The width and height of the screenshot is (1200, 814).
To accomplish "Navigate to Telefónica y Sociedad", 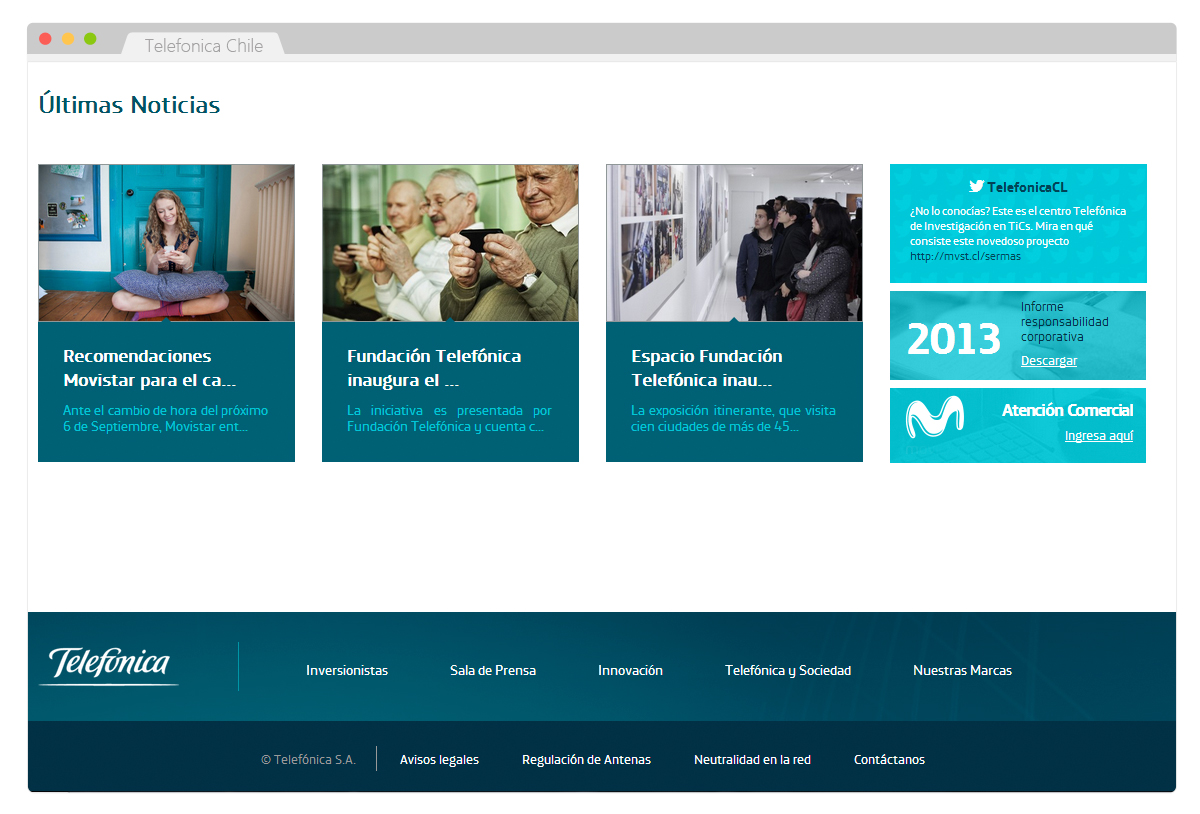I will click(788, 670).
